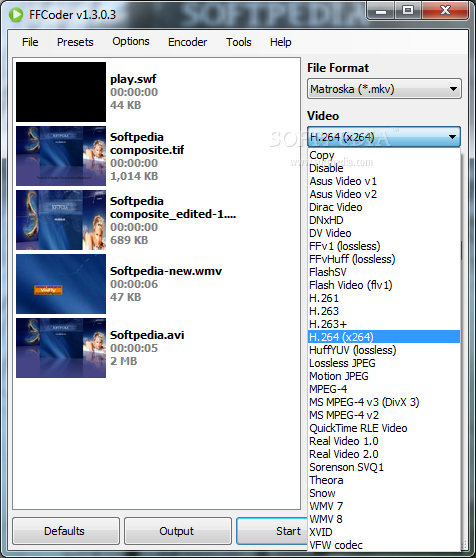
Task: Select highlighted H.264 (x264) list entry
Action: 384,337
